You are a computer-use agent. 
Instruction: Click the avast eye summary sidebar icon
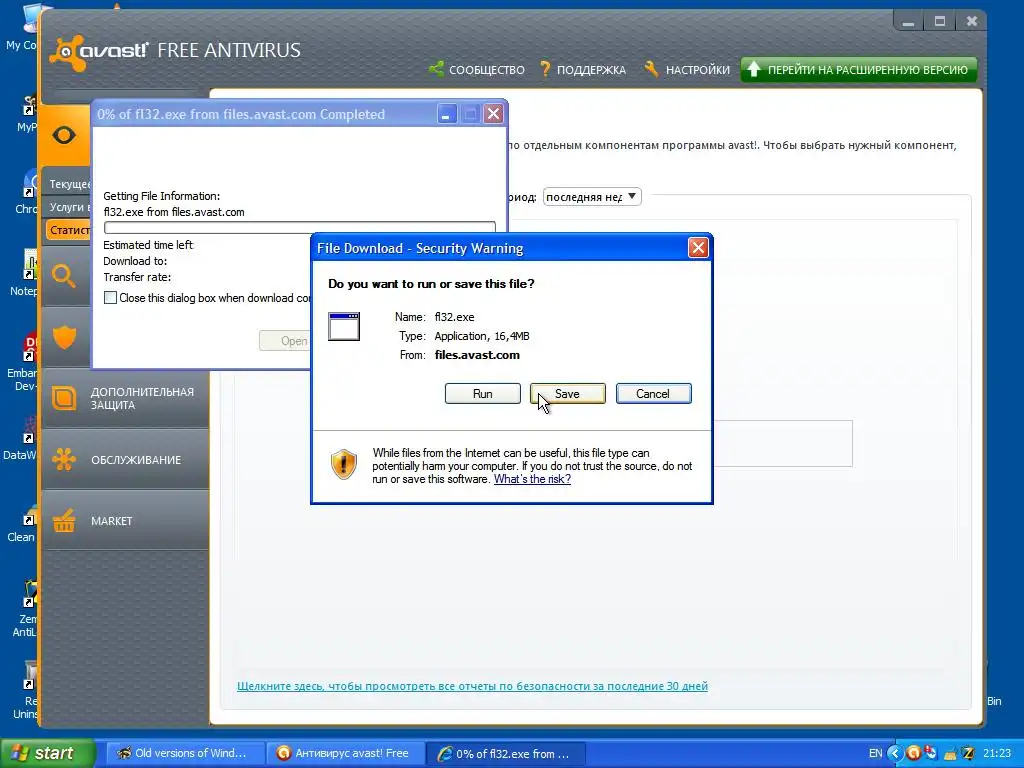click(x=64, y=135)
